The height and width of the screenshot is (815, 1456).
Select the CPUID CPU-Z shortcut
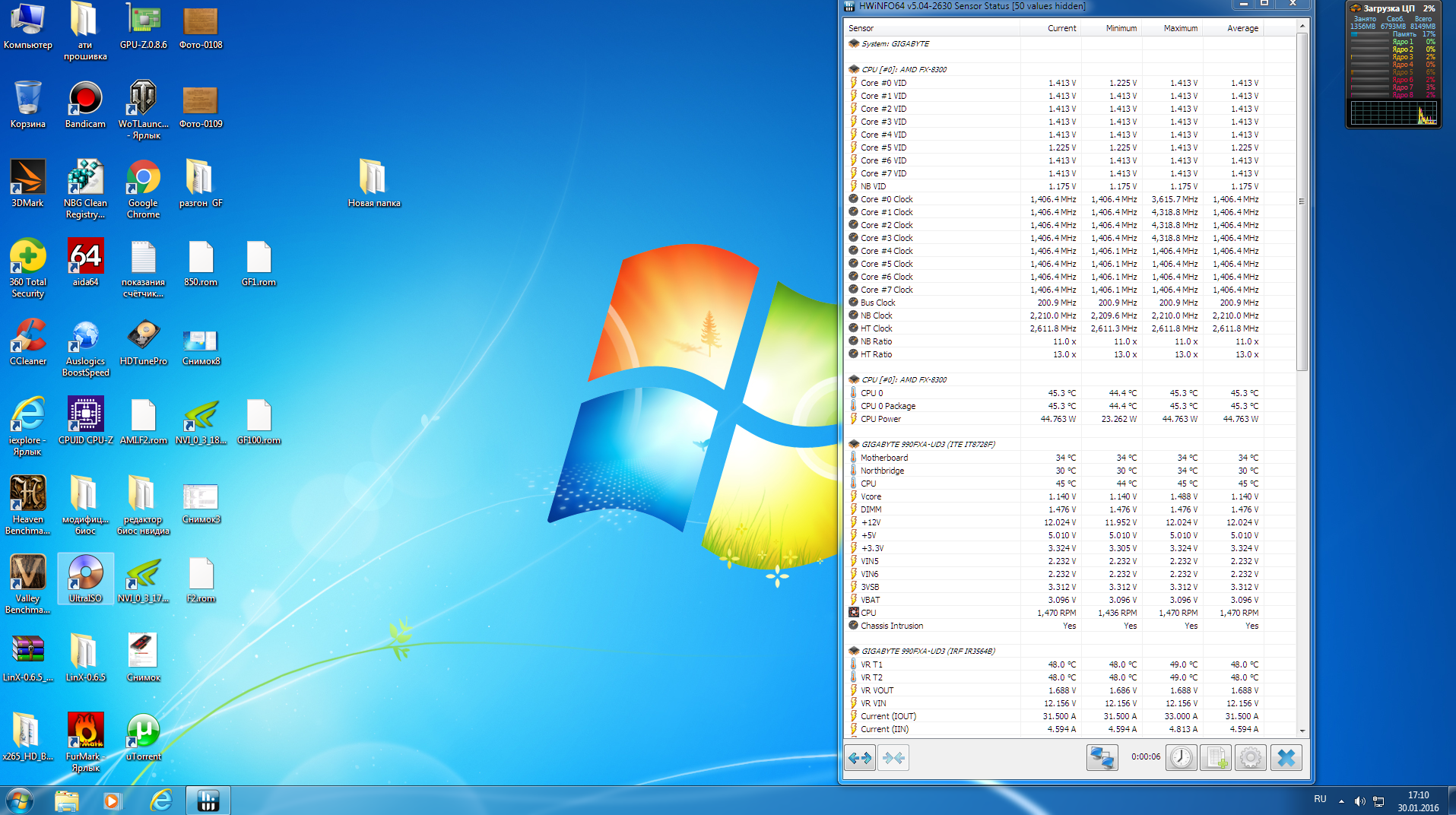pyautogui.click(x=85, y=421)
